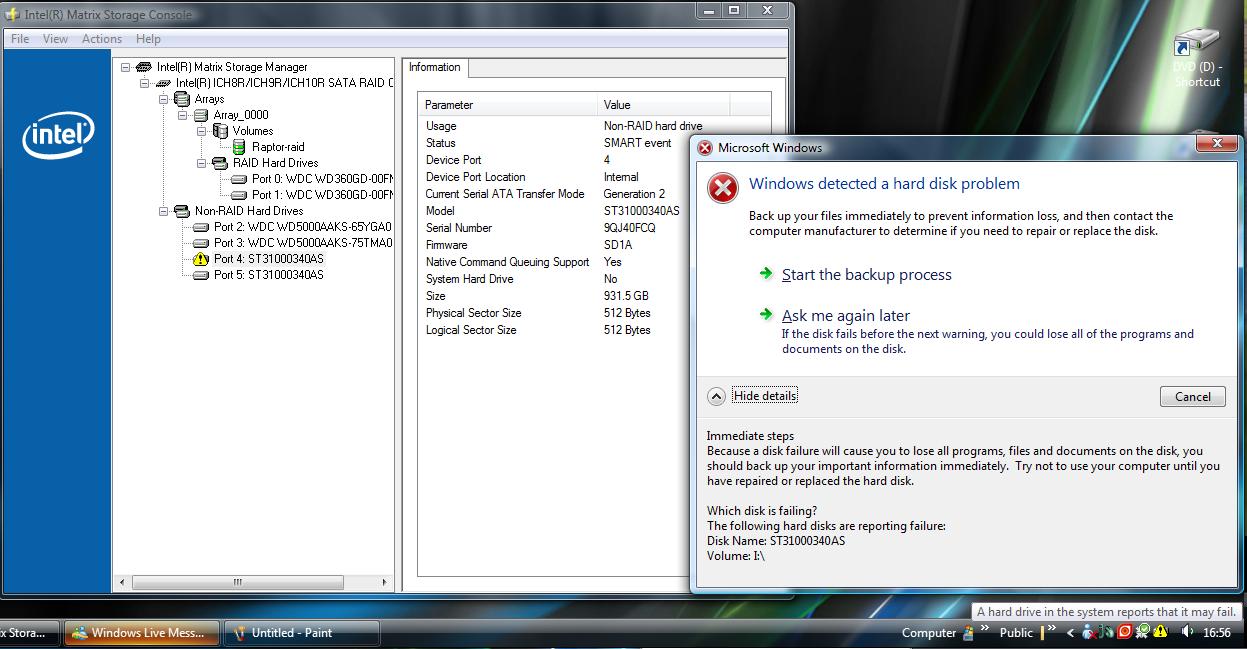Open the View menu

click(x=56, y=39)
